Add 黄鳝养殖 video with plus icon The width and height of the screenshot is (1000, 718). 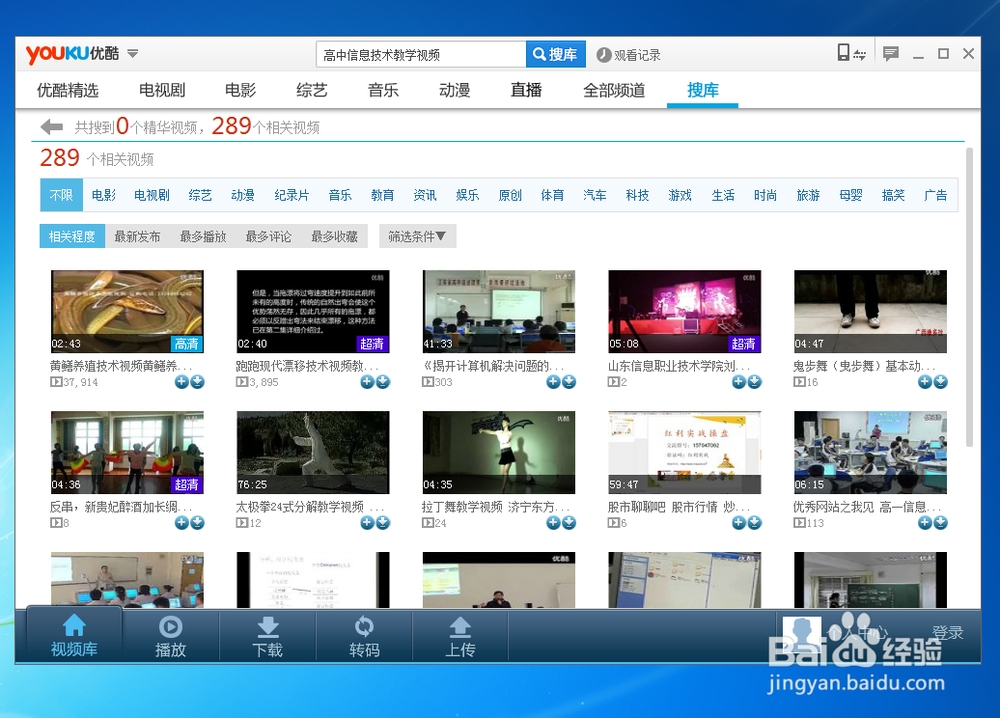182,382
